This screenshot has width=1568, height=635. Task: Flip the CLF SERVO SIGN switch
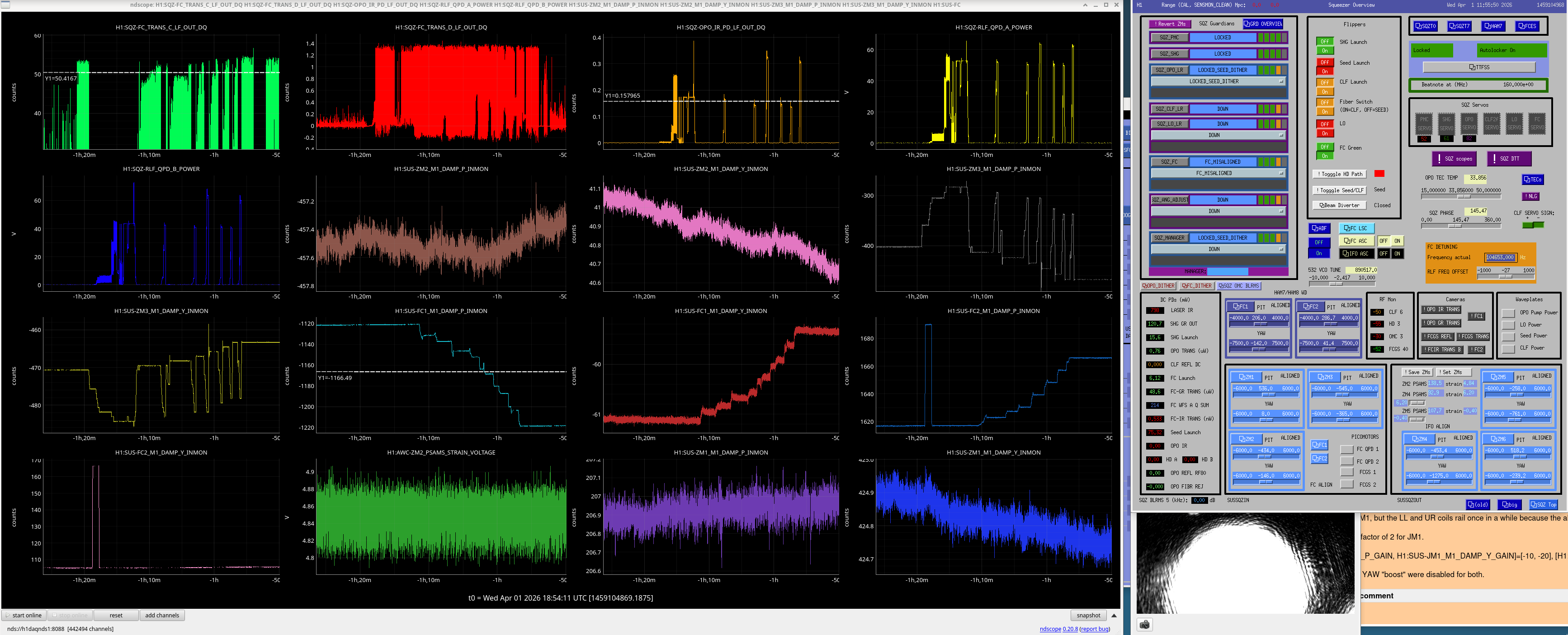tap(1533, 225)
